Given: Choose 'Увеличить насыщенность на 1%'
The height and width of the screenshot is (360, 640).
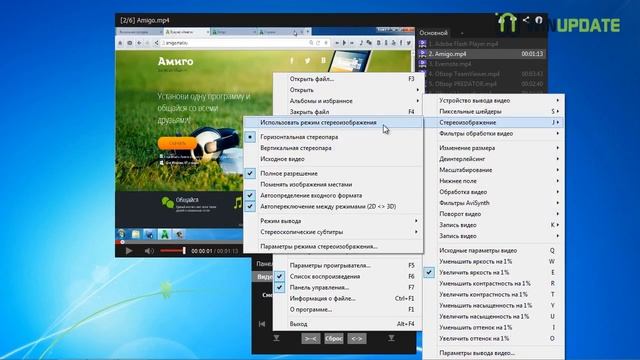Looking at the screenshot, I should coord(494,316).
